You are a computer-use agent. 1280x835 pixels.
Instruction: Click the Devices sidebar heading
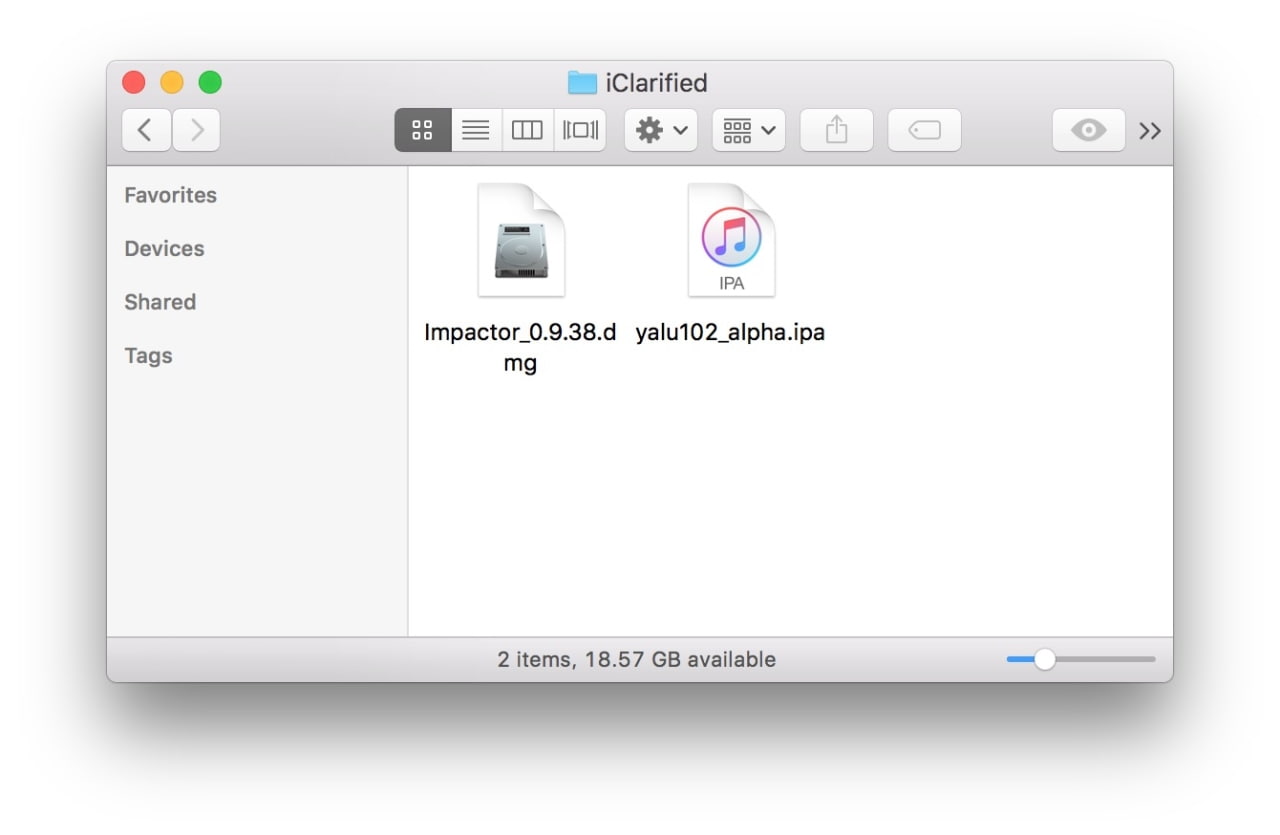coord(164,249)
